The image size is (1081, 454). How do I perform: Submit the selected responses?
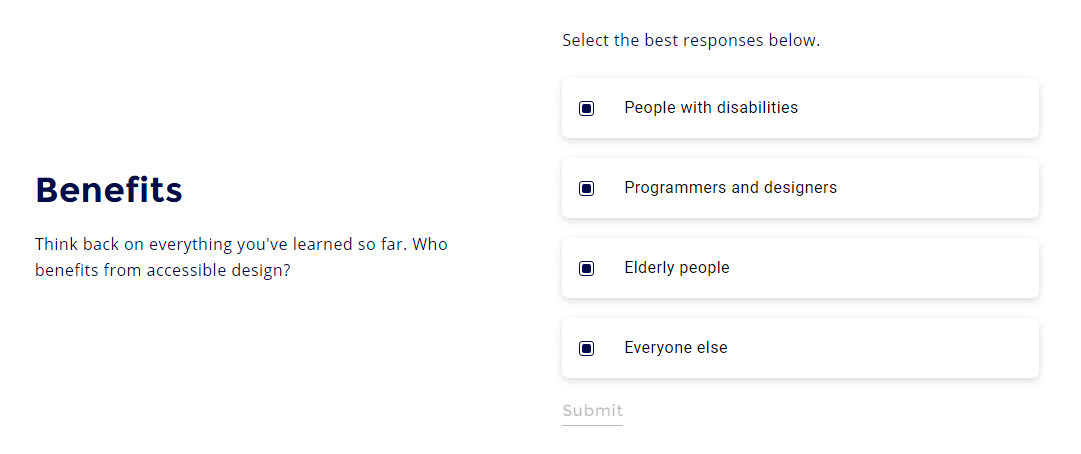coord(592,411)
